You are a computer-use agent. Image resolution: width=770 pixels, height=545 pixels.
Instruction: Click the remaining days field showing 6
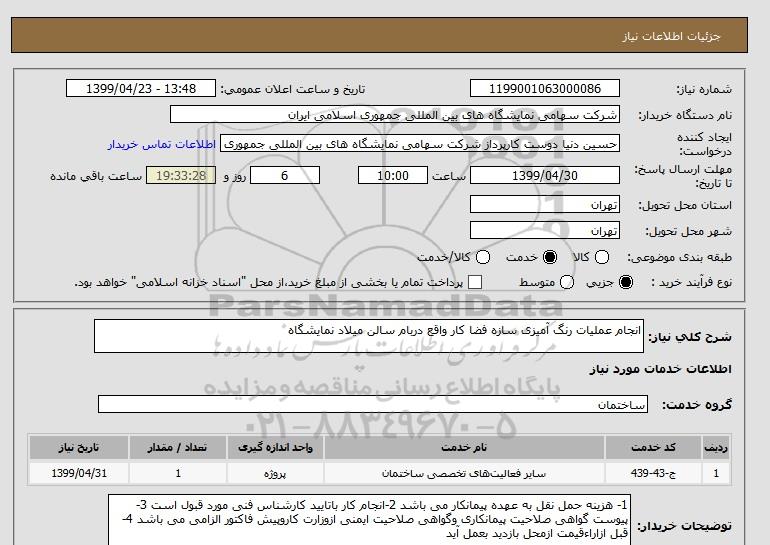[x=285, y=175]
